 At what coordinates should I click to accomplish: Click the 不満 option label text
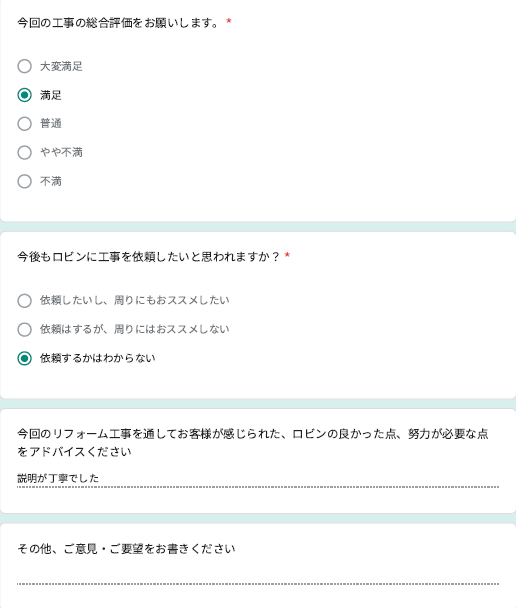click(x=51, y=181)
